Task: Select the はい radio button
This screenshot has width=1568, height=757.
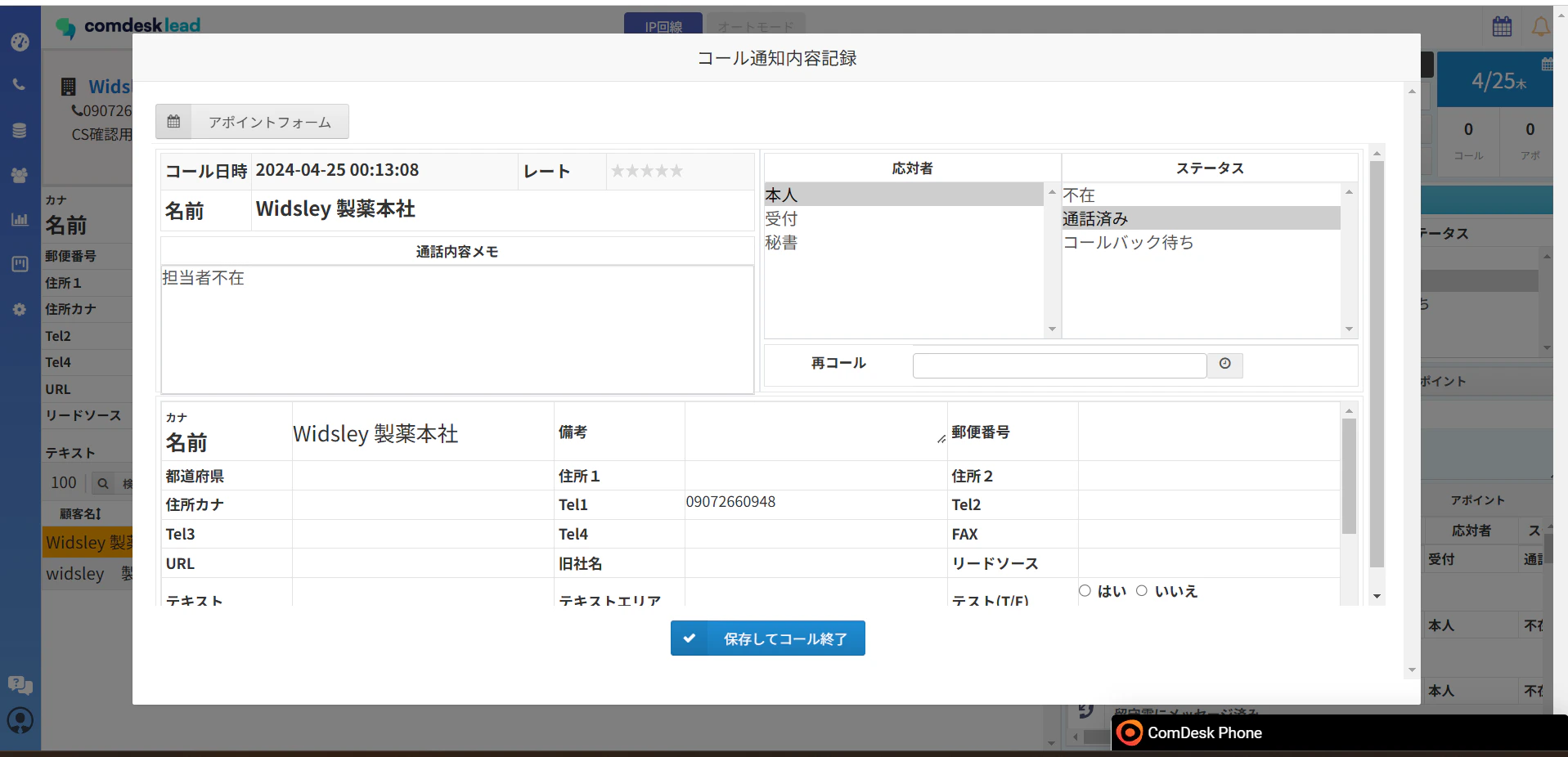Action: 1085,590
